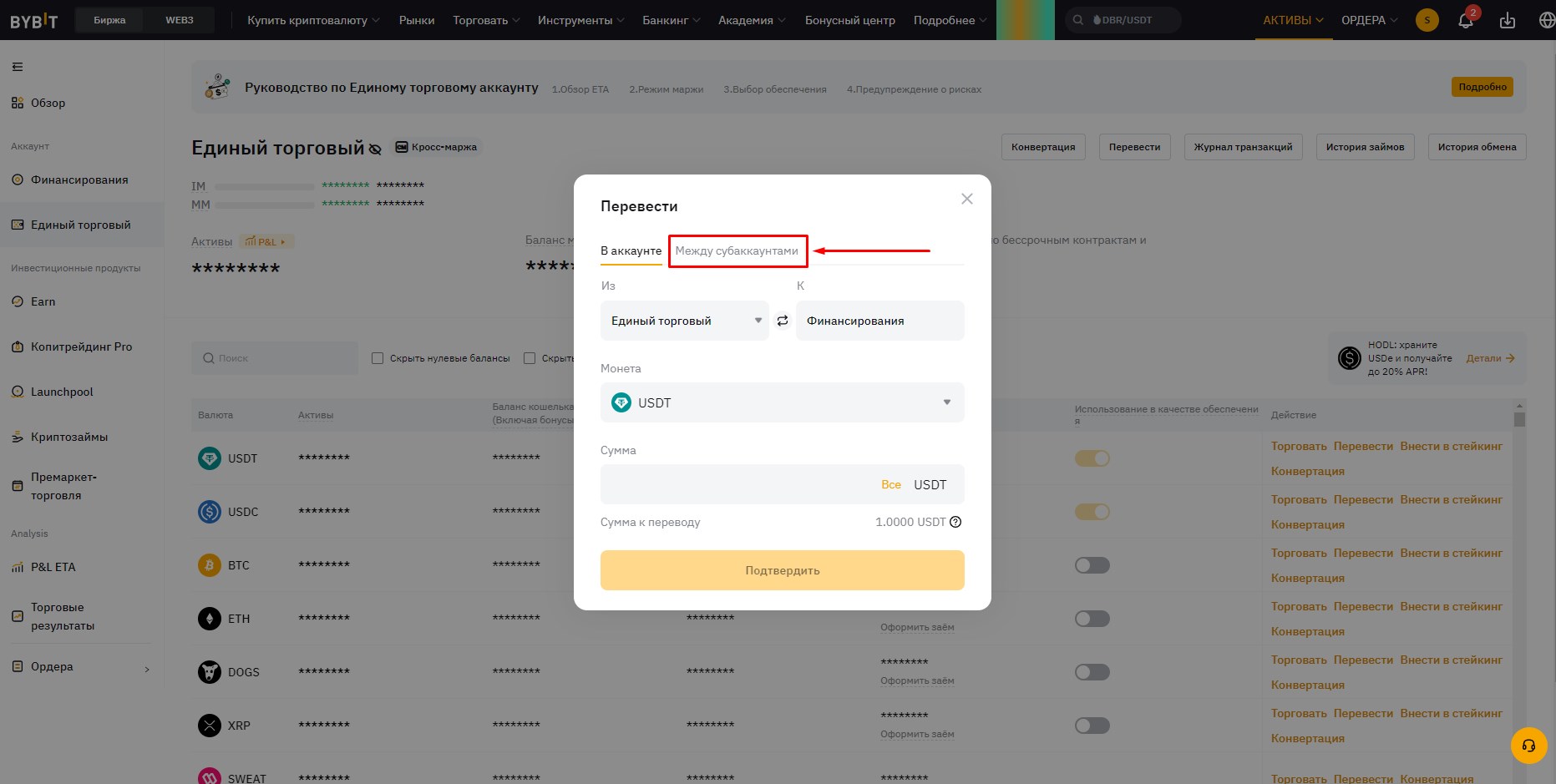Click the USDC coin icon in table
This screenshot has height=784, width=1556.
pos(210,512)
